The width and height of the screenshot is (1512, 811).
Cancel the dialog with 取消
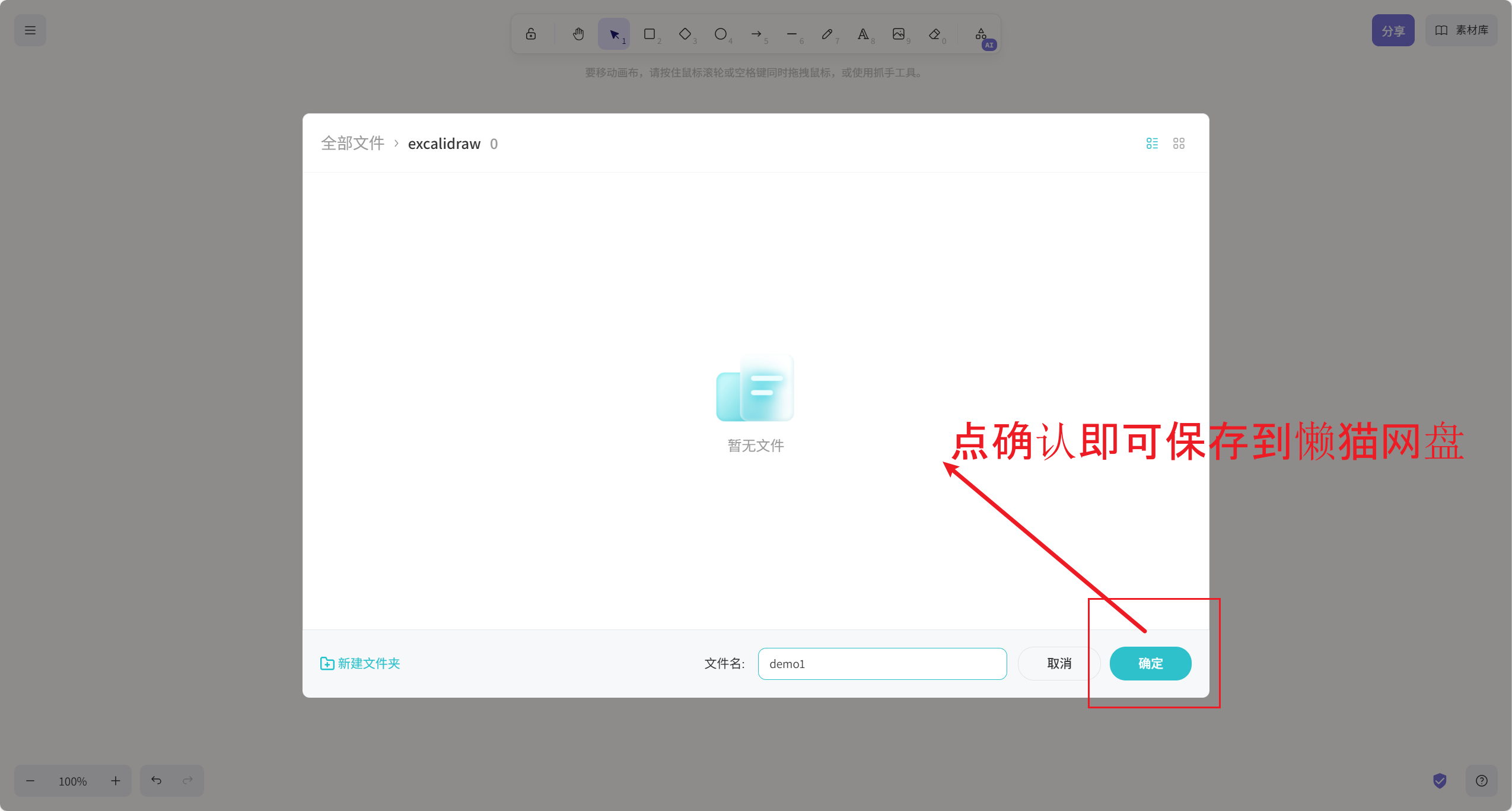coord(1059,663)
